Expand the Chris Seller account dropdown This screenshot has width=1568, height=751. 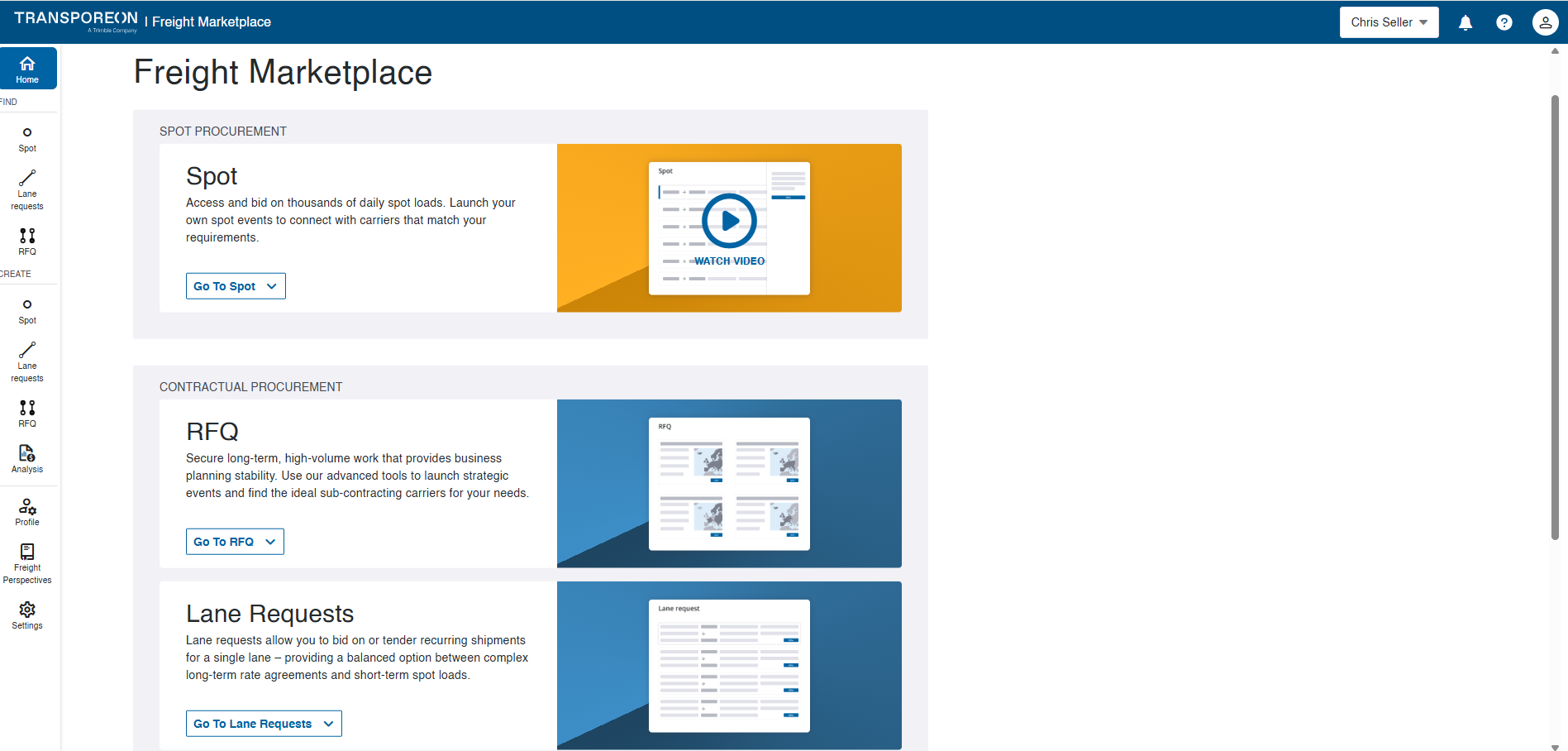1388,22
